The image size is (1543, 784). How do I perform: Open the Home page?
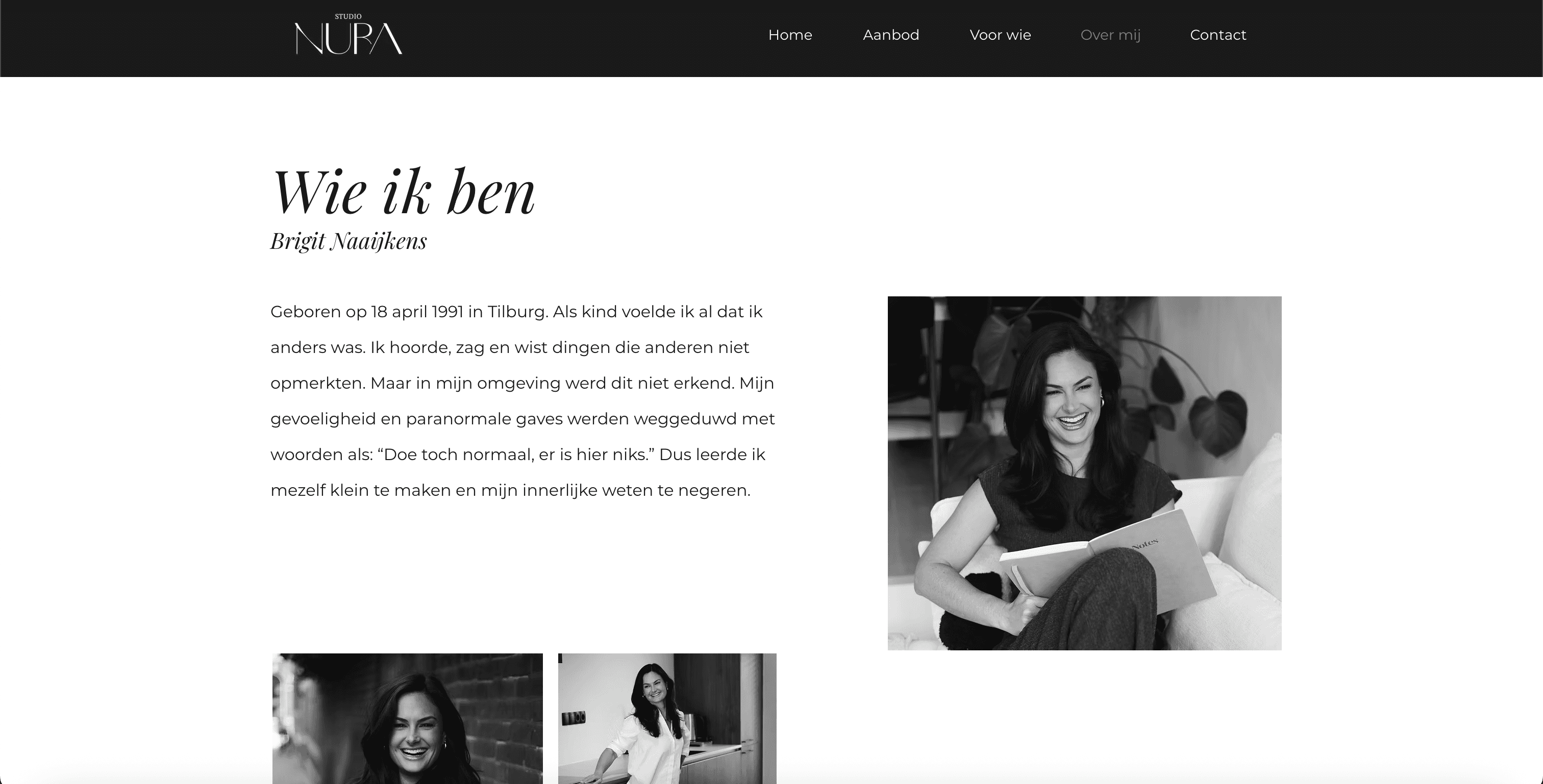(790, 35)
